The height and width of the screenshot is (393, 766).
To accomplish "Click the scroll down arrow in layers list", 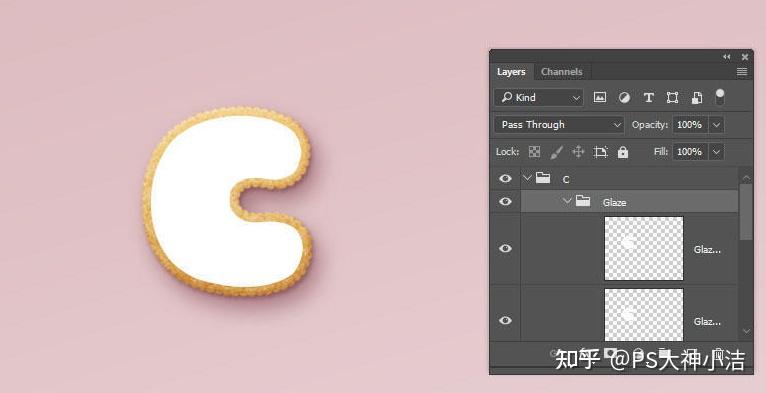I will [x=746, y=331].
